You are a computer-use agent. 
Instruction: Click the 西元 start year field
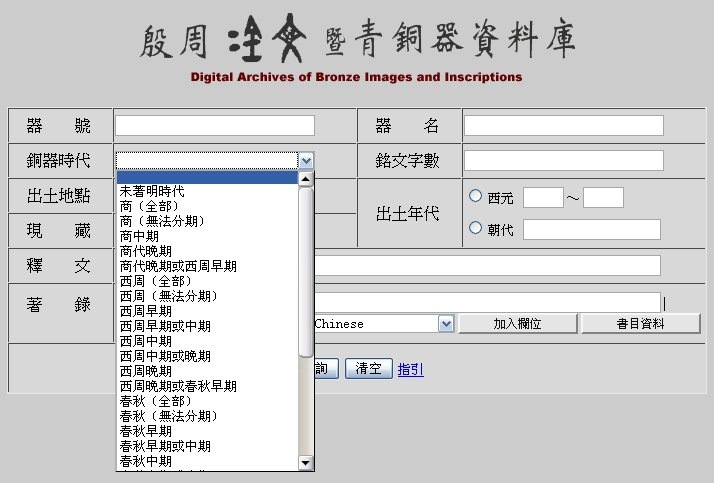[x=543, y=198]
